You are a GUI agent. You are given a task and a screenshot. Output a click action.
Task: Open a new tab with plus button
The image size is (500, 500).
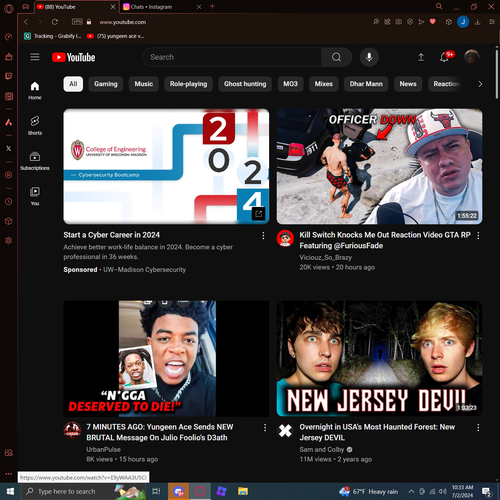(x=212, y=6)
